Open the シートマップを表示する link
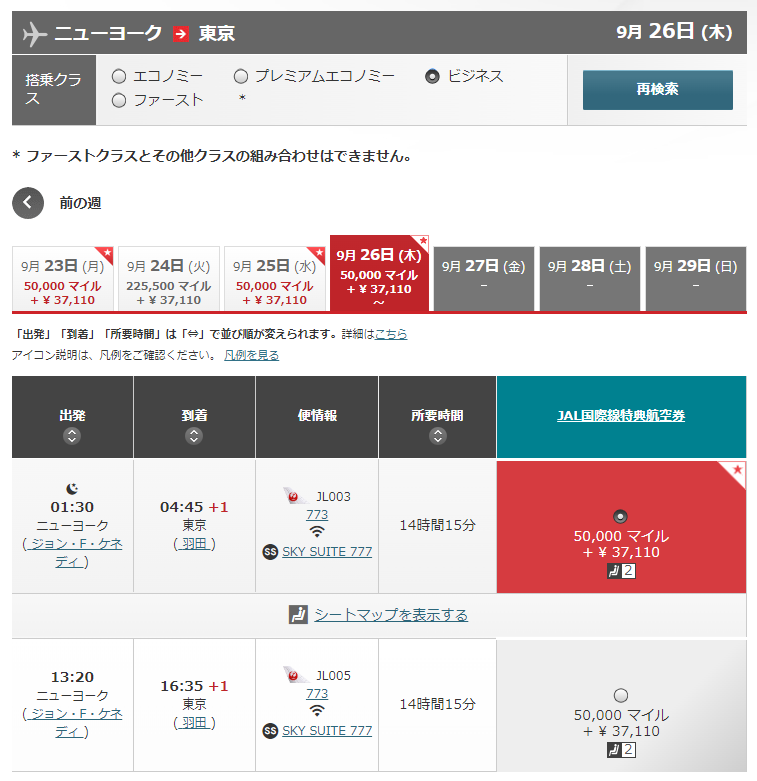Viewport: 757px width, 781px height. point(391,615)
